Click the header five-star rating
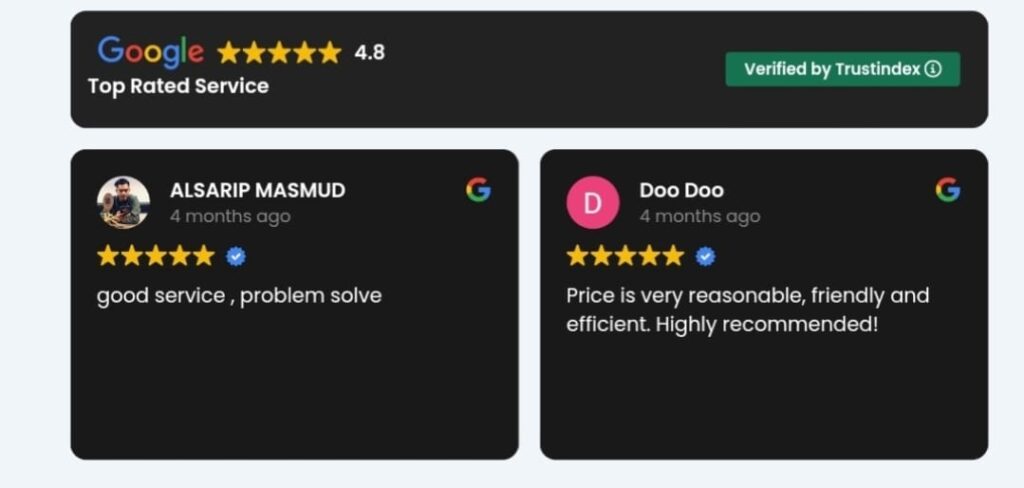 click(x=279, y=52)
